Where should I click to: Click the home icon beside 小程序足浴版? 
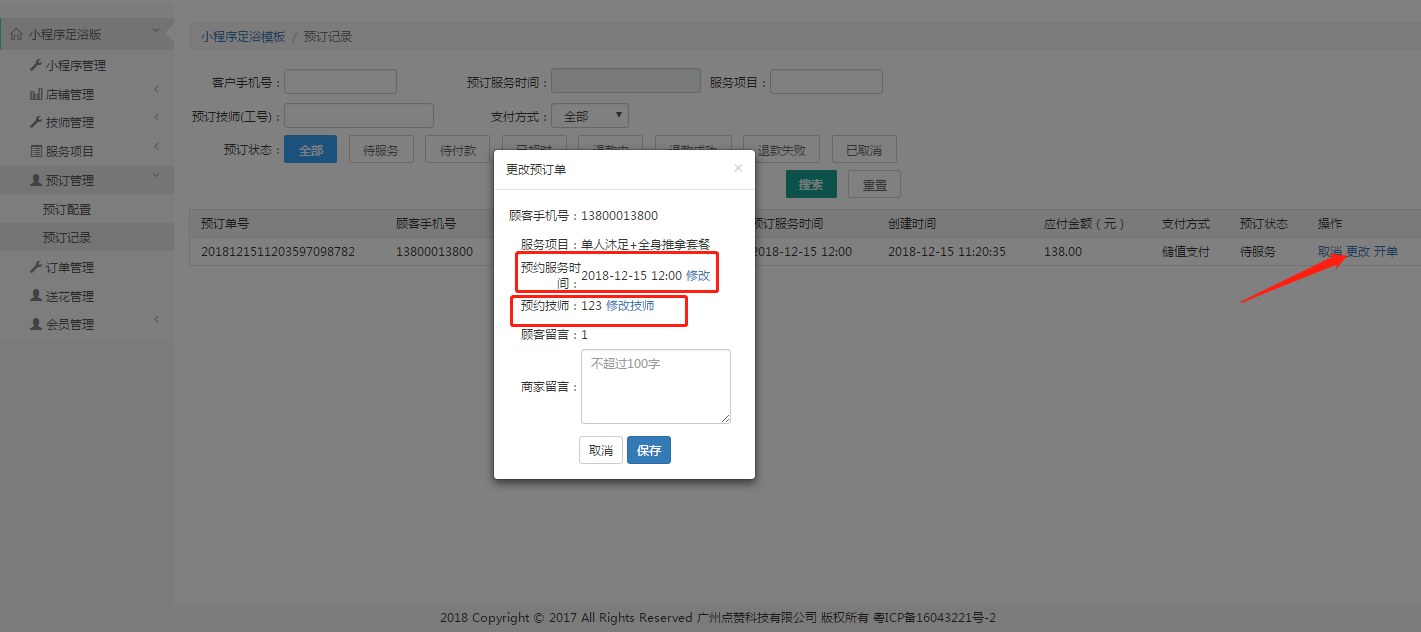click(16, 34)
